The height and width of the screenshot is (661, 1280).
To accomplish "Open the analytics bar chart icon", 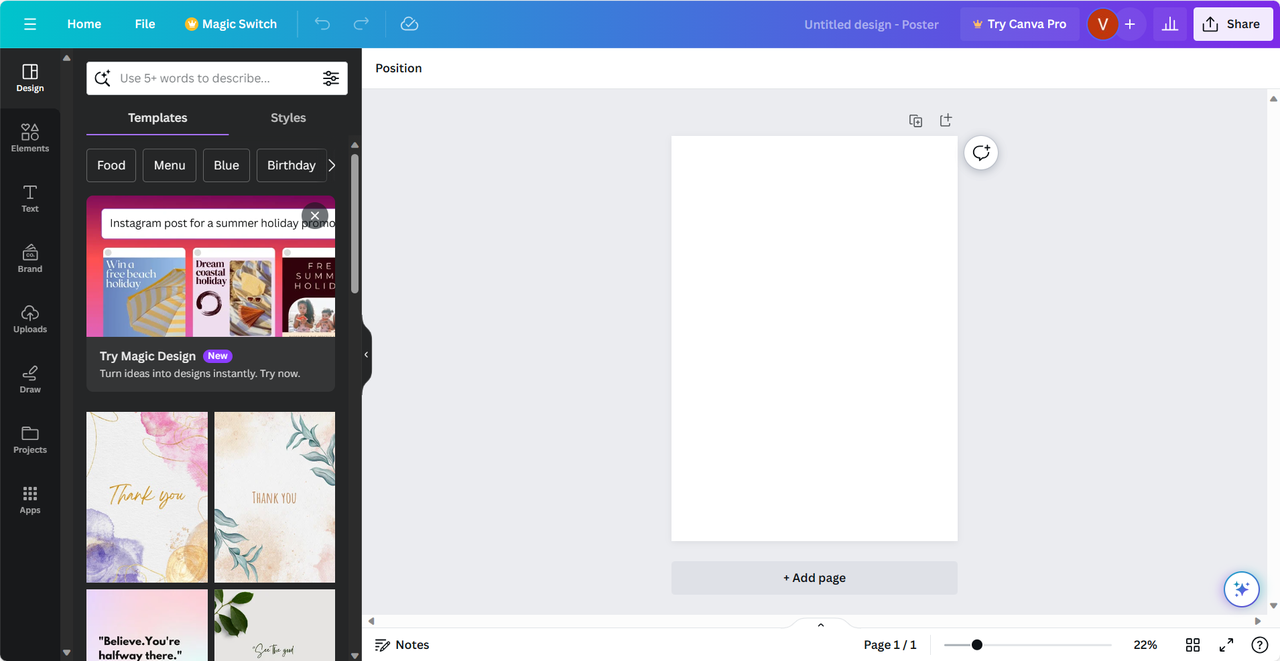I will tap(1169, 24).
